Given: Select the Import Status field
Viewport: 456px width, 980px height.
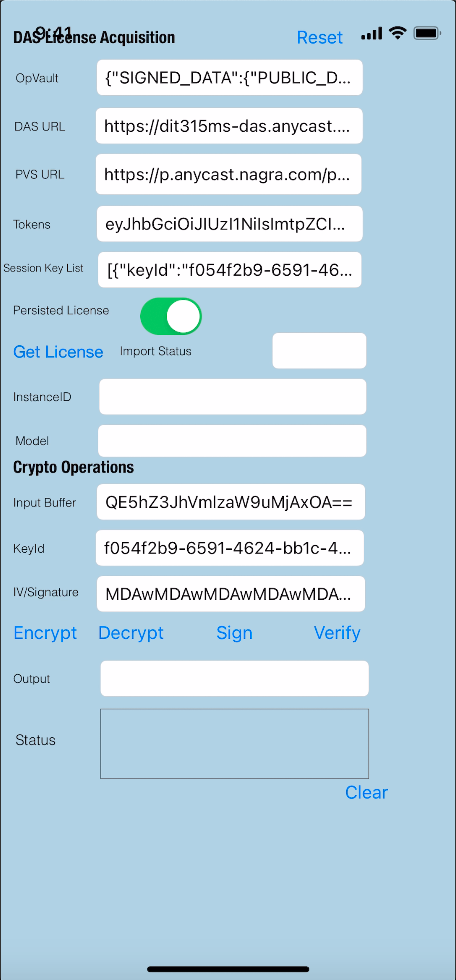Looking at the screenshot, I should 319,351.
